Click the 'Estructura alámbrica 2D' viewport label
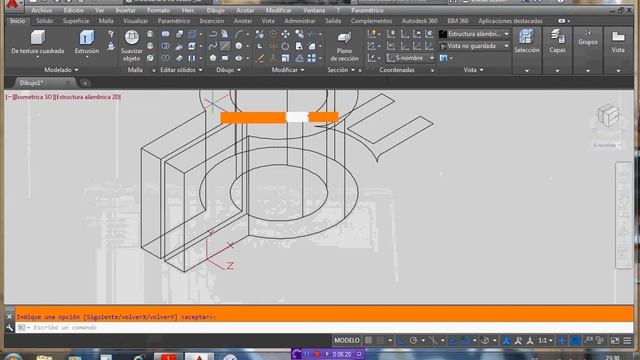The image size is (640, 360). [88, 97]
